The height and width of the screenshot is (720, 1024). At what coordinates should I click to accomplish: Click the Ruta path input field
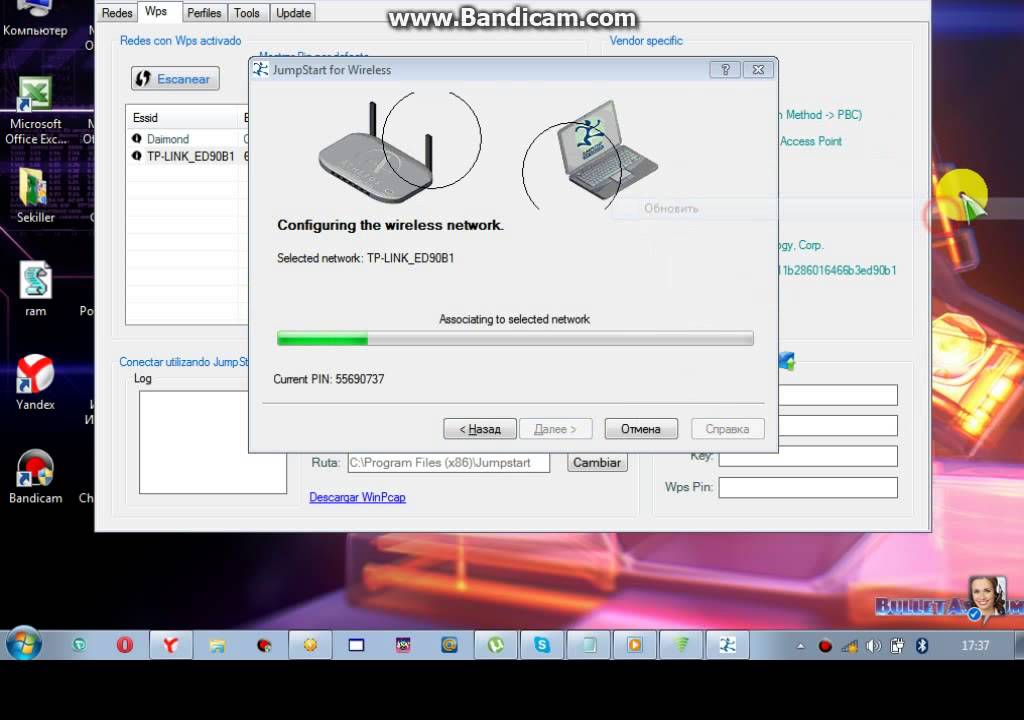(x=449, y=463)
